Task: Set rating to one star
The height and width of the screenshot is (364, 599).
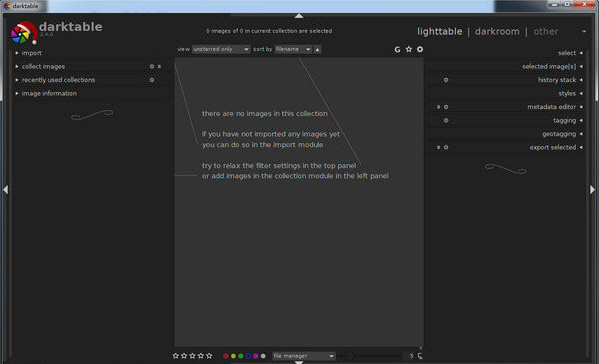Action: [x=176, y=356]
